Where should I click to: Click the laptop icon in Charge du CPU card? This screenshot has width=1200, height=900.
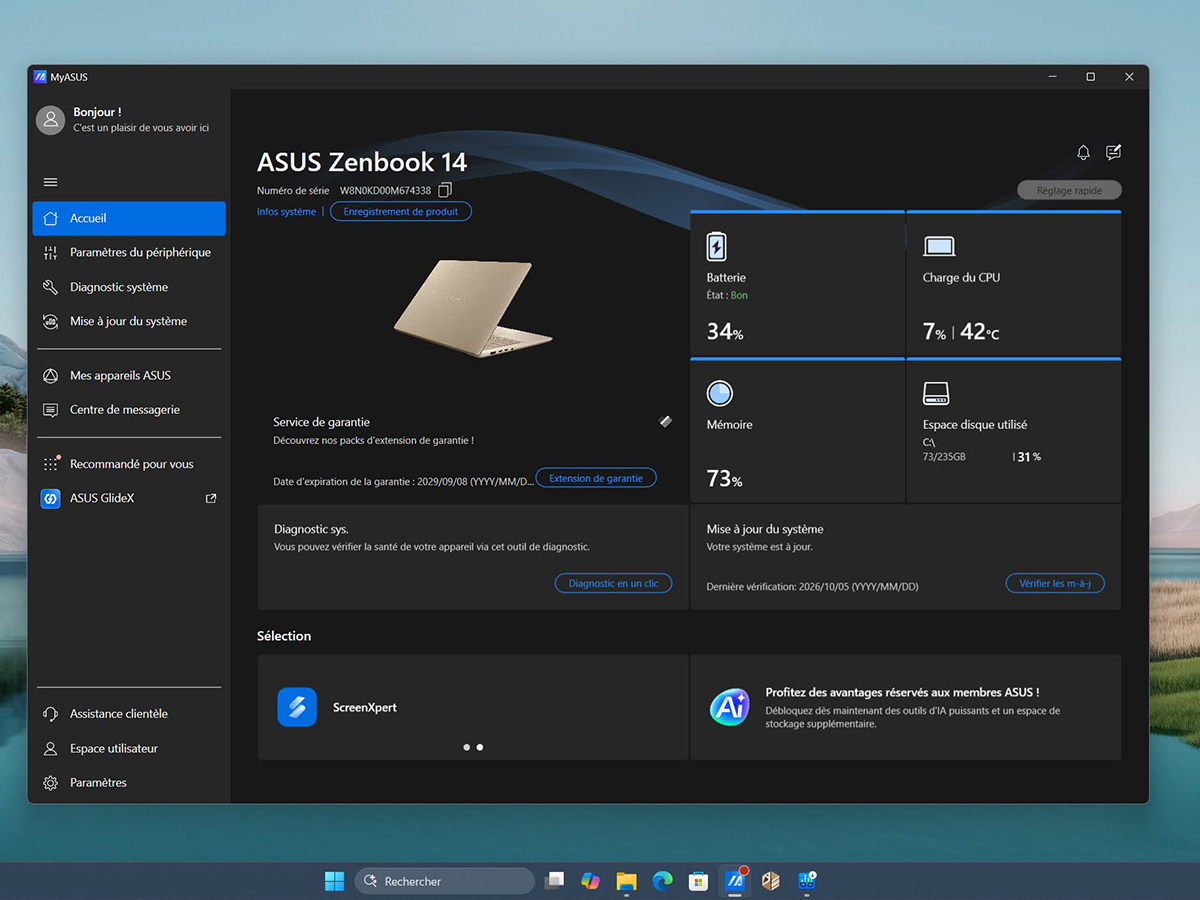pos(939,246)
